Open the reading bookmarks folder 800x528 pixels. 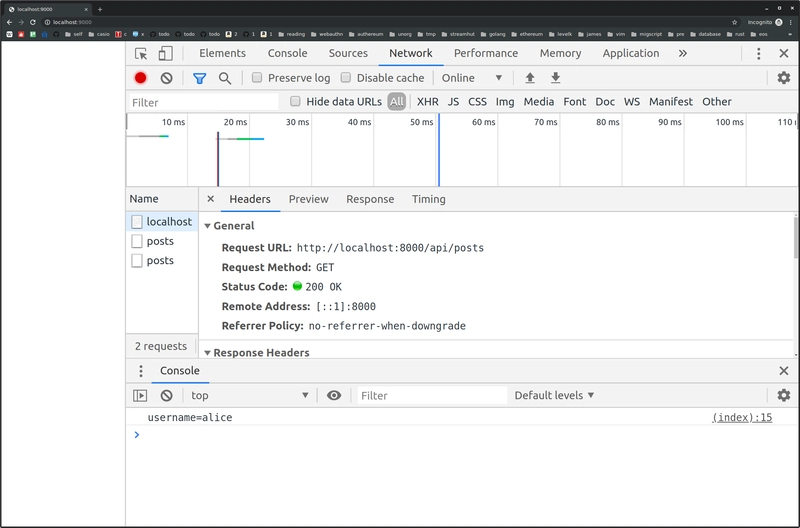click(x=291, y=34)
